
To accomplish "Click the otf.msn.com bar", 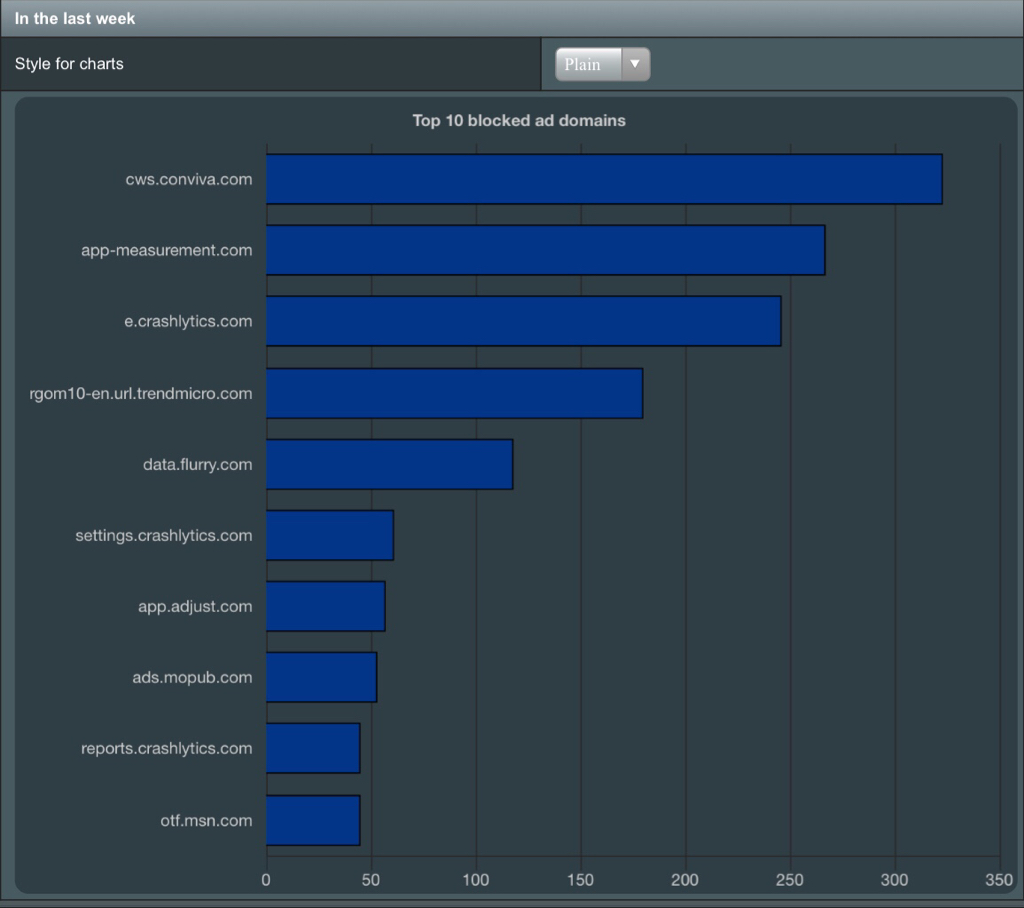I will point(313,820).
